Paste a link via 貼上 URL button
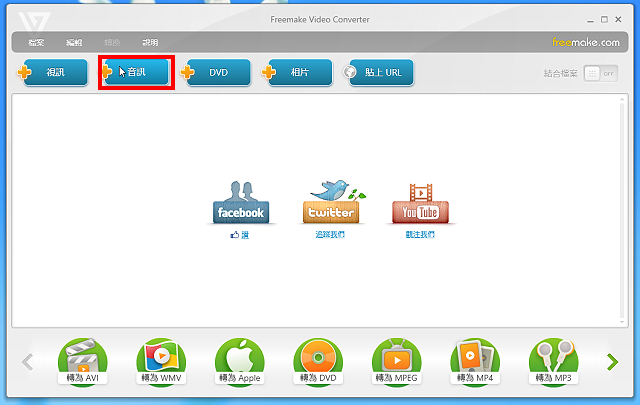Screen dimensions: 640x405 point(381,72)
